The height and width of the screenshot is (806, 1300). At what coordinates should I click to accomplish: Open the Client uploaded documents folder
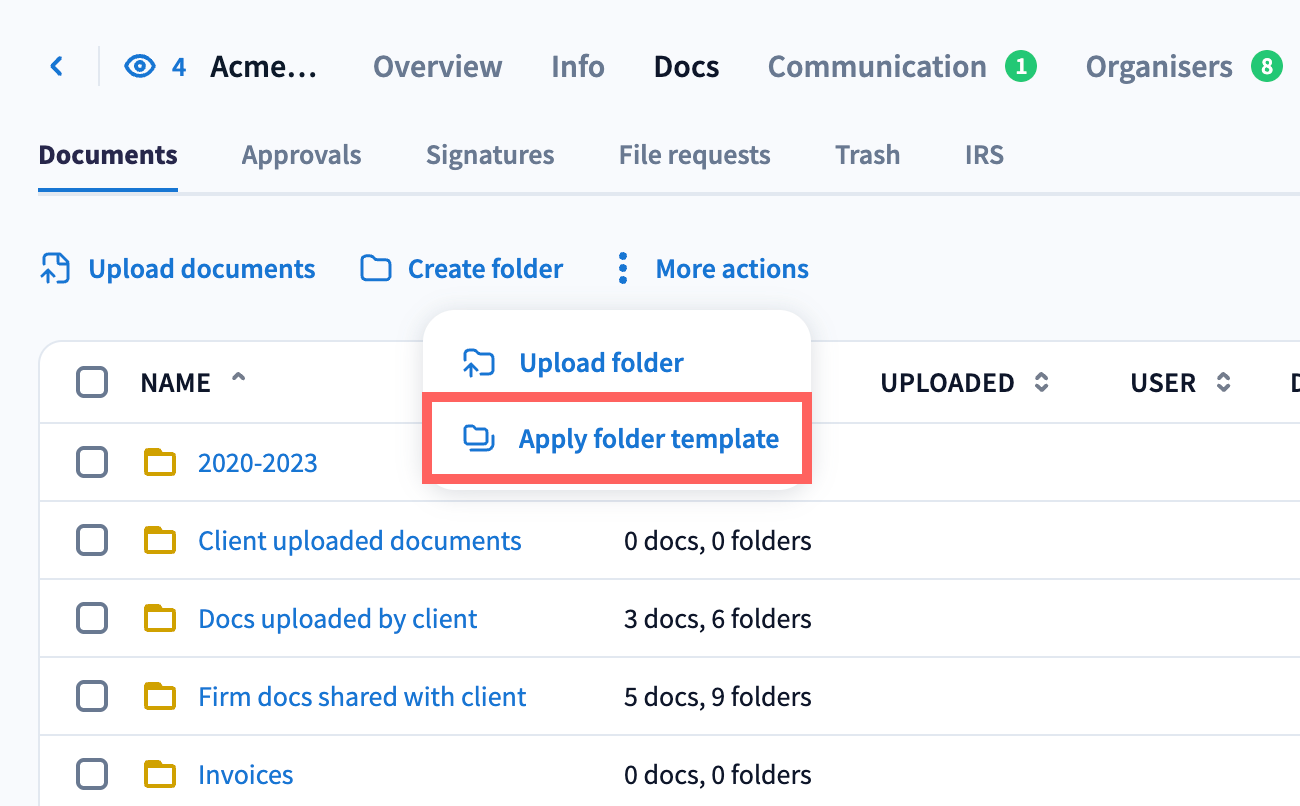point(360,541)
